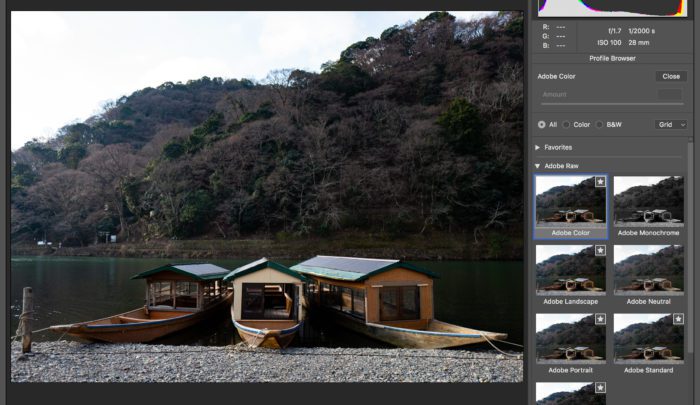Toggle favorite star on Adobe Standard profile

(x=678, y=319)
